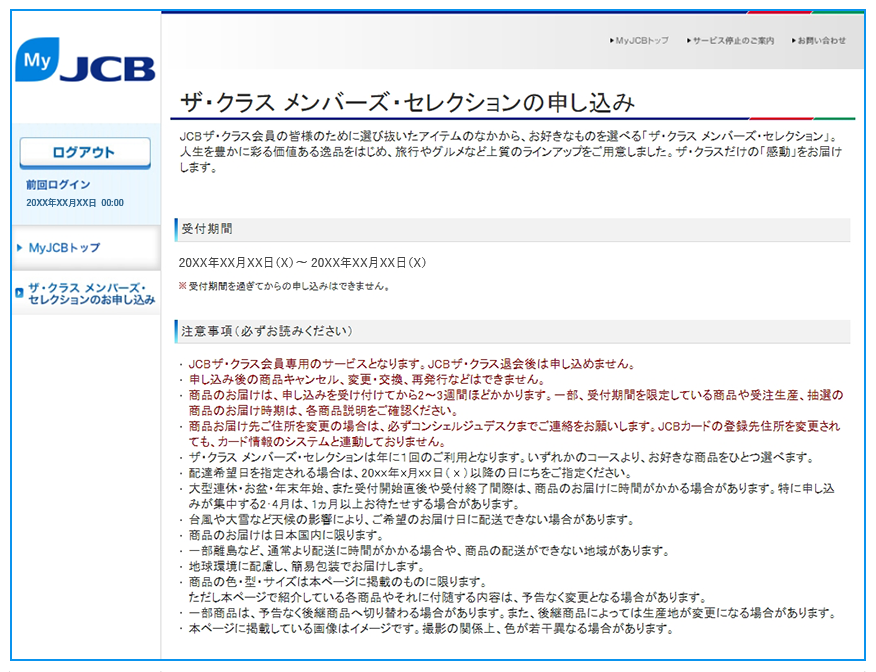Click the note 受付期間を過ぎてからの申し込みはできません
Viewport: 876px width, 672px height.
(284, 286)
